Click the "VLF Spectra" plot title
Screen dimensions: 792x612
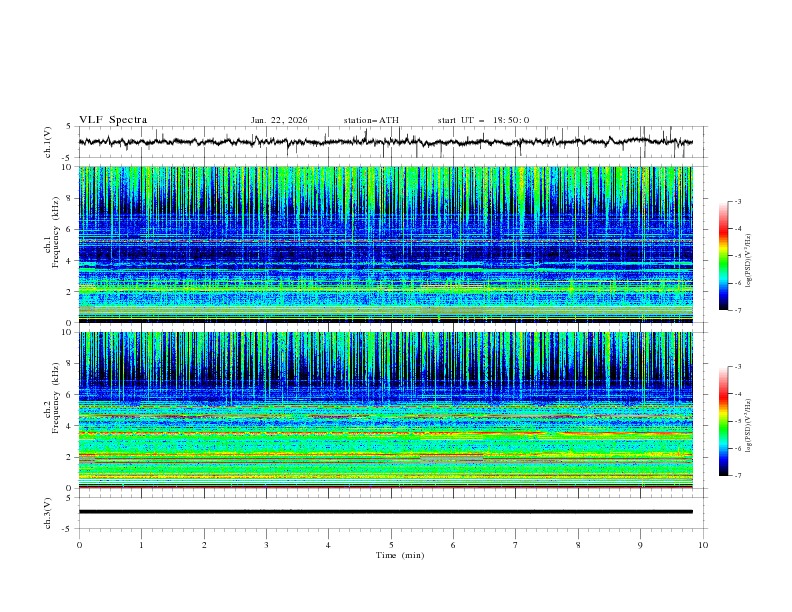pyautogui.click(x=113, y=120)
